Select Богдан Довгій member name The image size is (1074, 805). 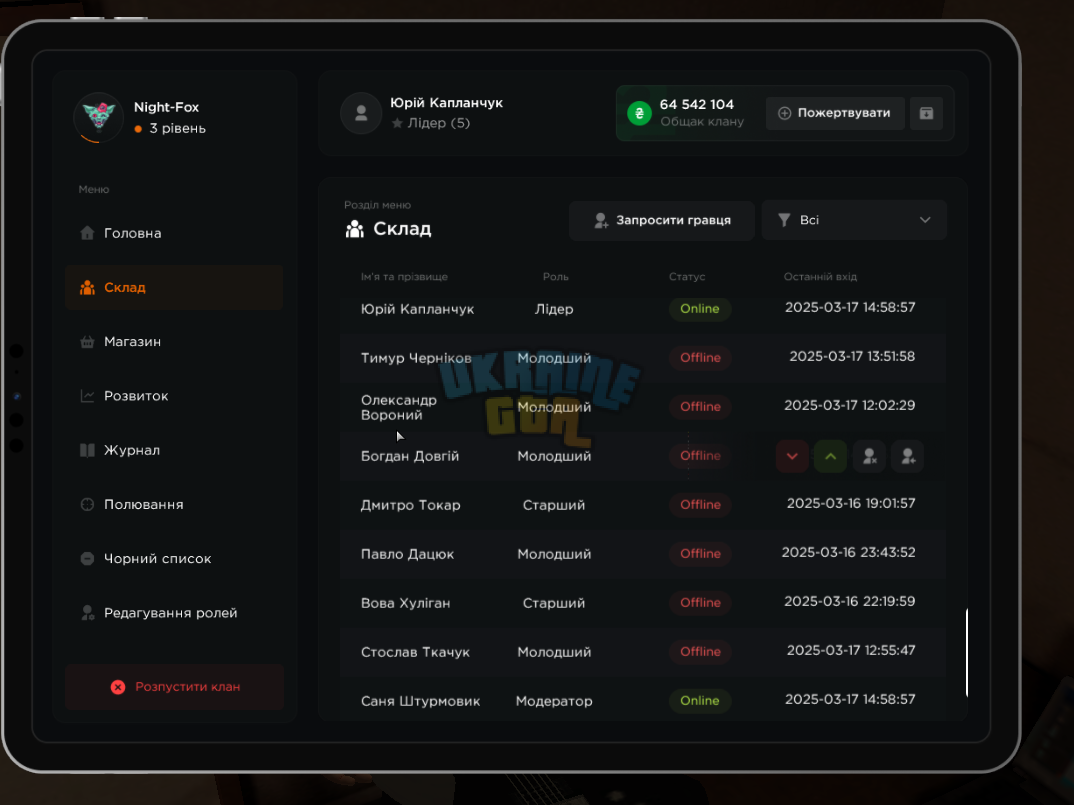pos(410,456)
